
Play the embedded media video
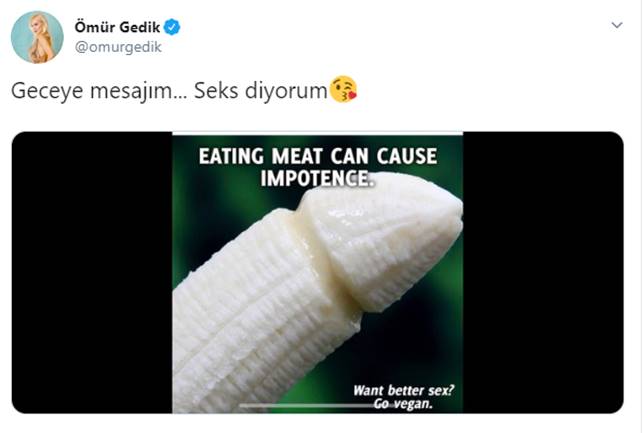point(317,273)
